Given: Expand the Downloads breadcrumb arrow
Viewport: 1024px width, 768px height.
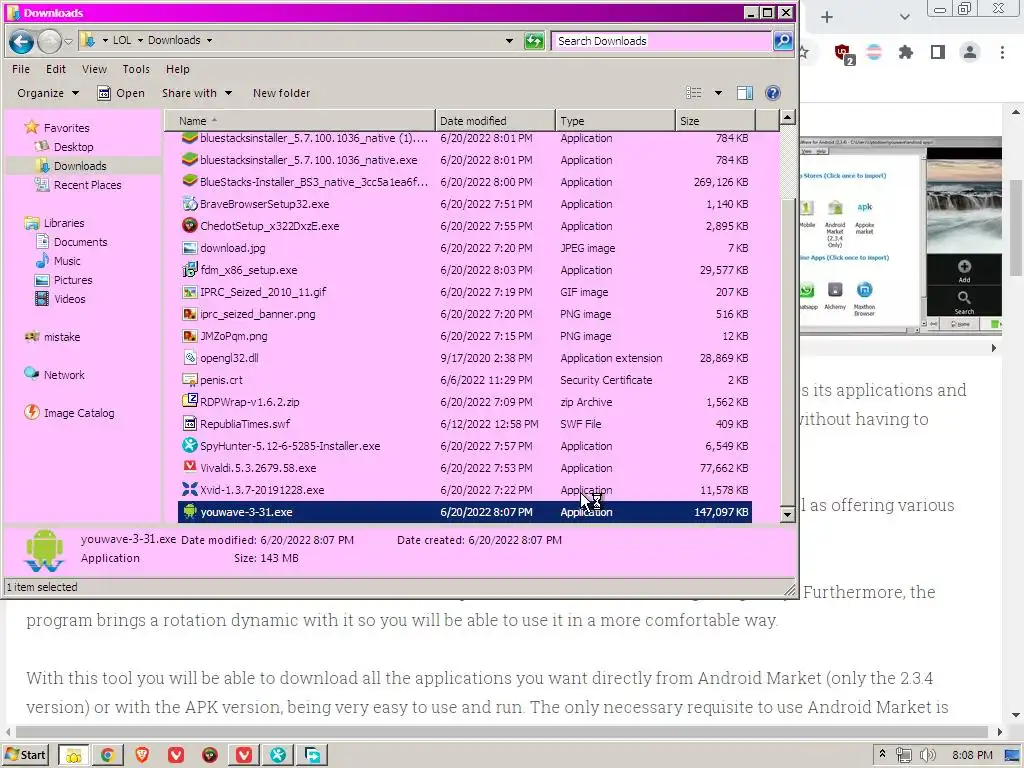Looking at the screenshot, I should 210,40.
